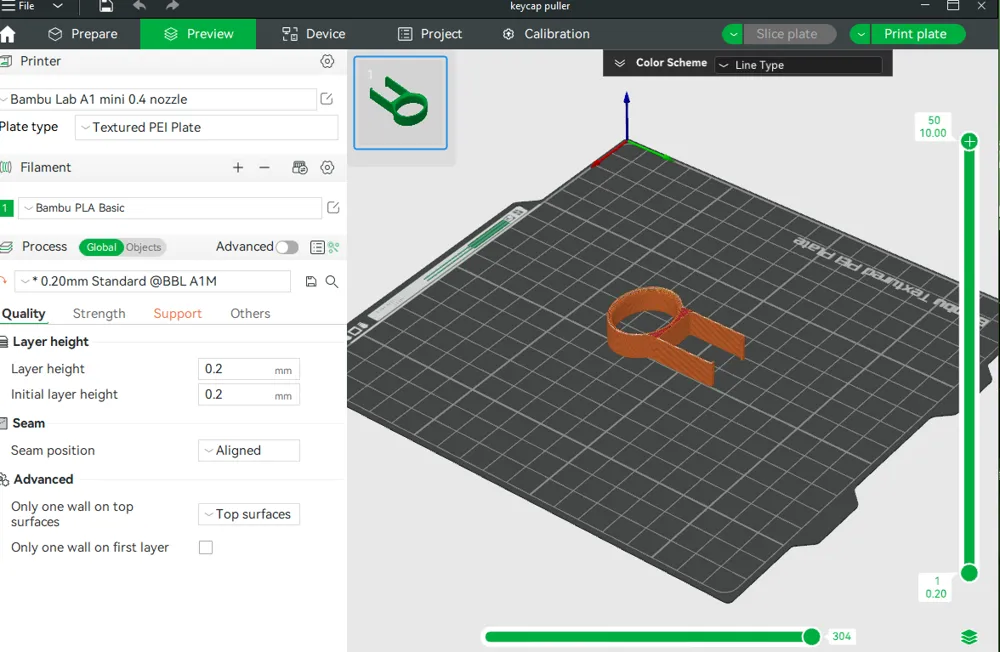The image size is (1000, 652).
Task: Open the Bambu PLA Basic filament dropdown
Action: click(x=170, y=208)
